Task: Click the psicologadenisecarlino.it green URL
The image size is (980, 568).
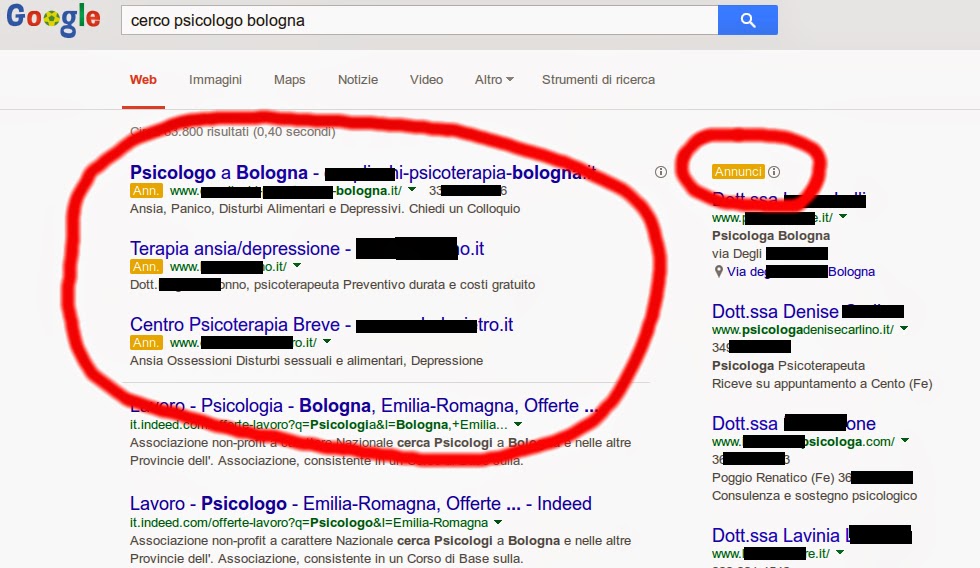Action: (802, 329)
